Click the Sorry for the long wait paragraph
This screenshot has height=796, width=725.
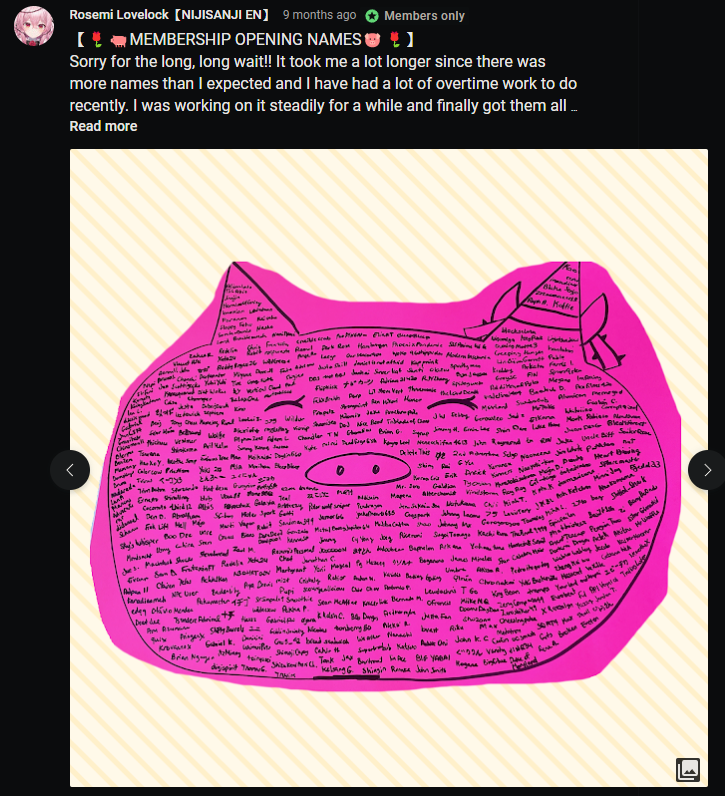click(x=323, y=83)
